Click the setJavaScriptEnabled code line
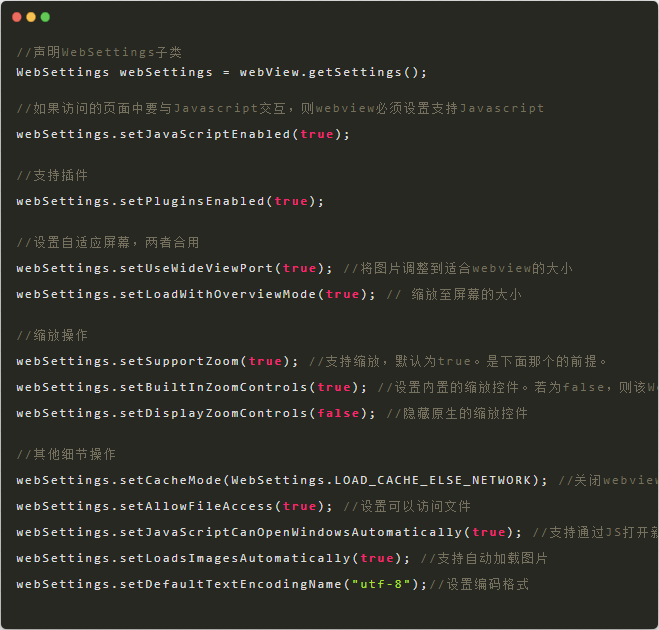659x630 pixels. click(183, 134)
